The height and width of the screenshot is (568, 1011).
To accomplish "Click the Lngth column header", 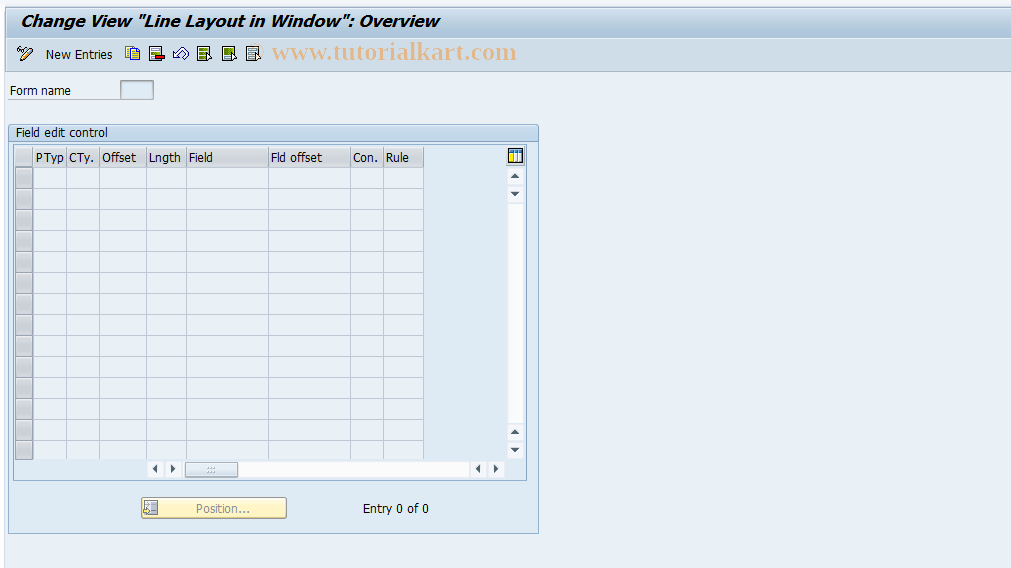I will (x=166, y=157).
